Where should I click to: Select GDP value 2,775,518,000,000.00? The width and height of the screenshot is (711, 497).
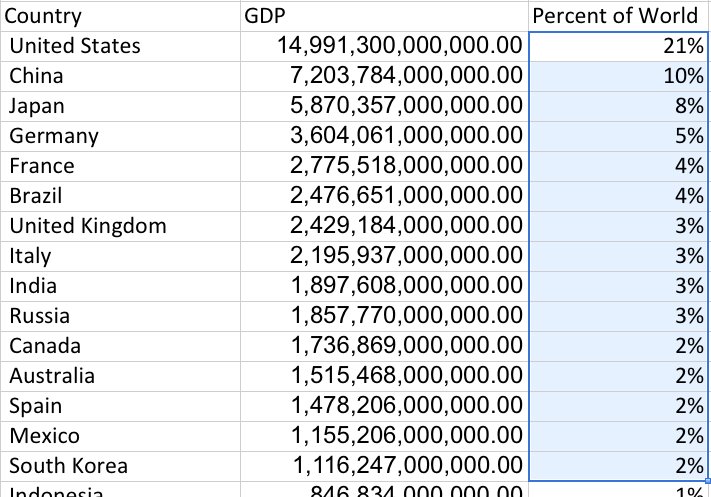385,166
